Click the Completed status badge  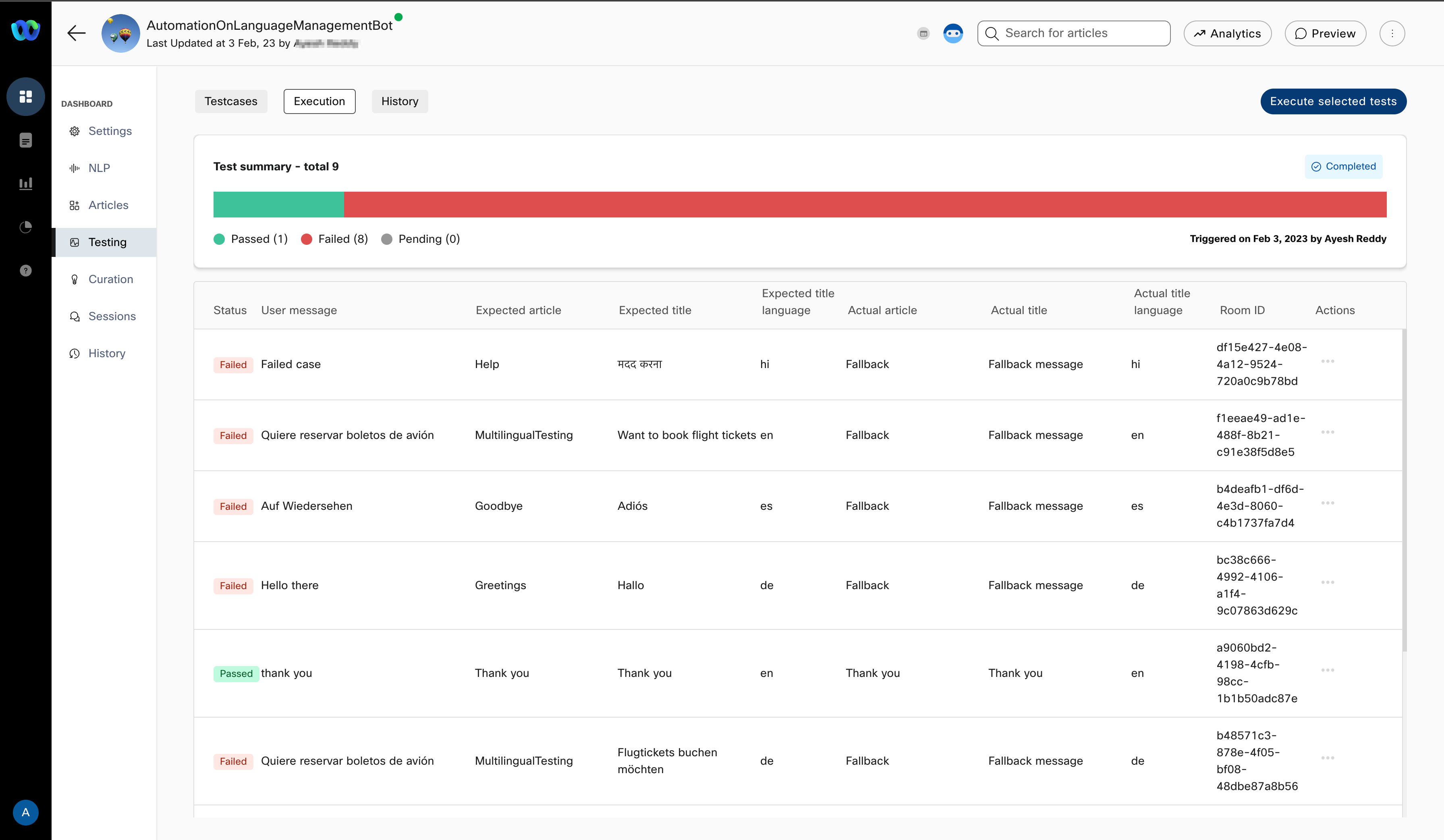(x=1343, y=166)
